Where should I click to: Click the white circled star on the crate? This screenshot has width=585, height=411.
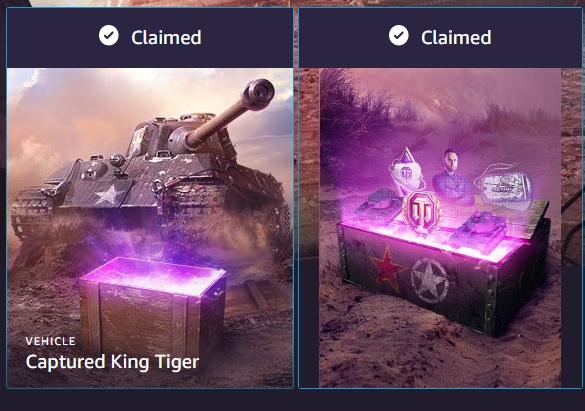click(430, 280)
